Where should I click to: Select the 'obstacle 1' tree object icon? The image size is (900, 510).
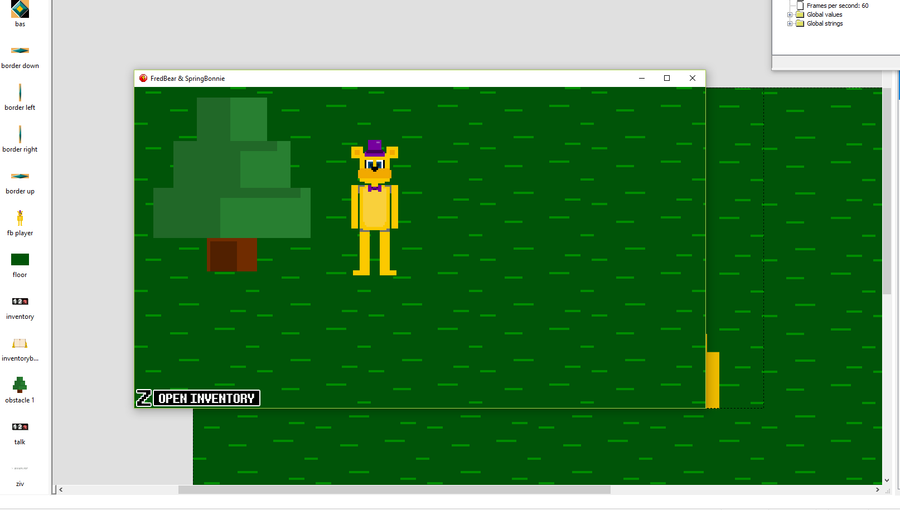click(x=20, y=385)
